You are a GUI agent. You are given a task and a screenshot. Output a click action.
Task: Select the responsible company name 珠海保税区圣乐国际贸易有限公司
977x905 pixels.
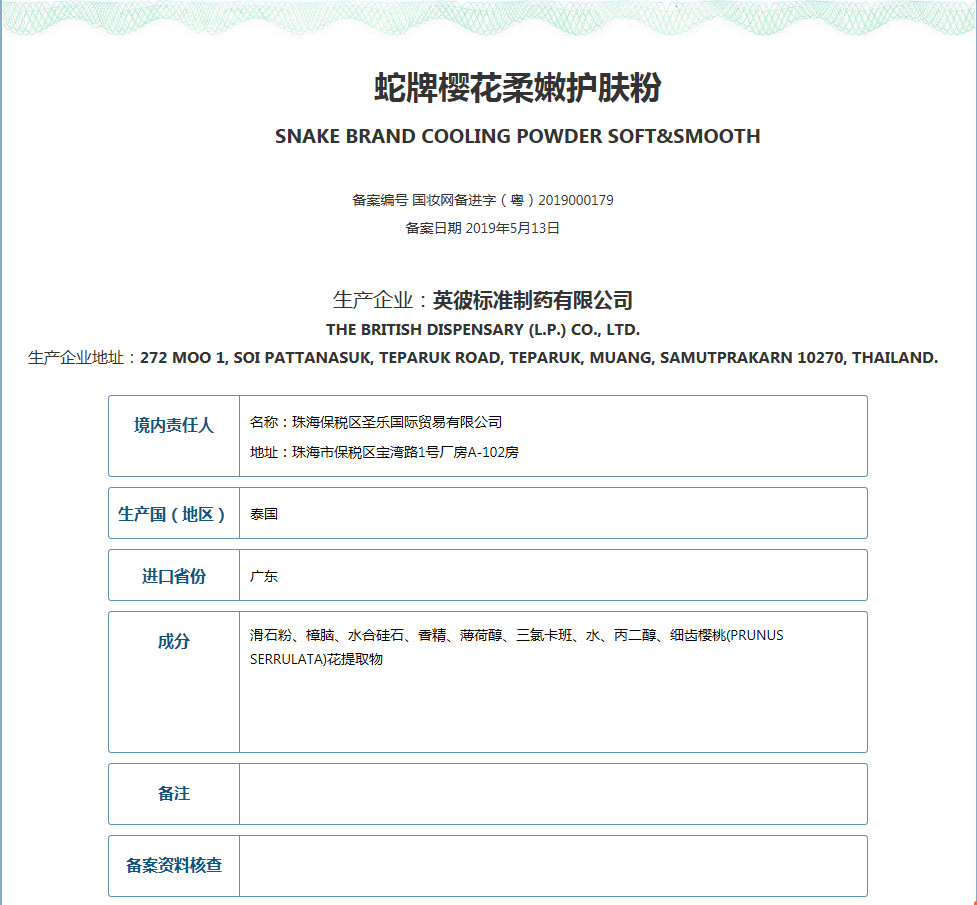pyautogui.click(x=397, y=422)
